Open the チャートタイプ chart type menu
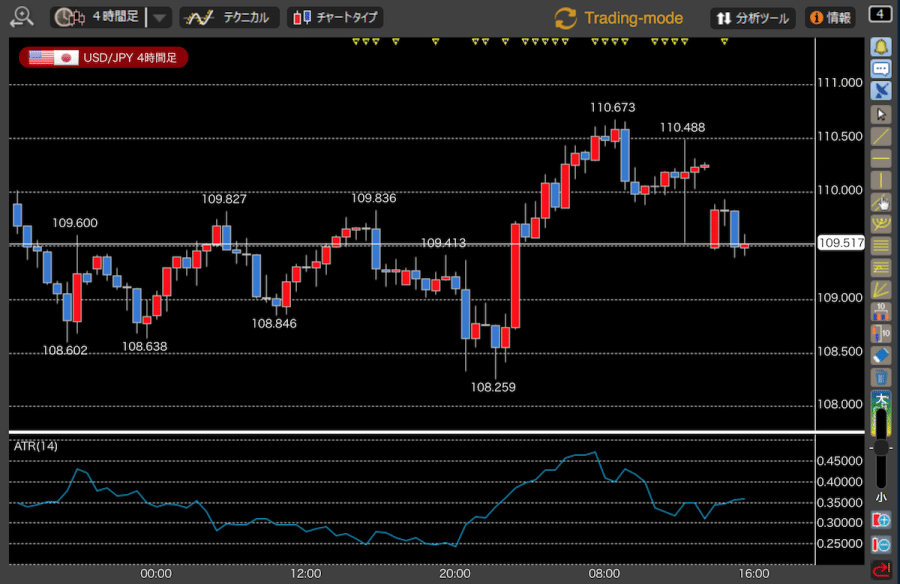900x584 pixels. pos(335,18)
